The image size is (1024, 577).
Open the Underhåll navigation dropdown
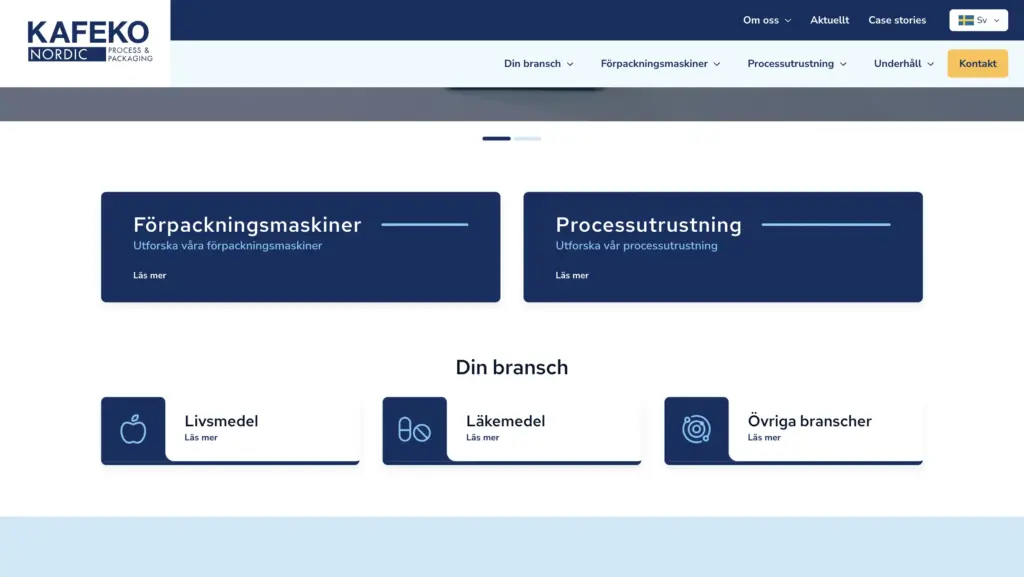coord(903,64)
